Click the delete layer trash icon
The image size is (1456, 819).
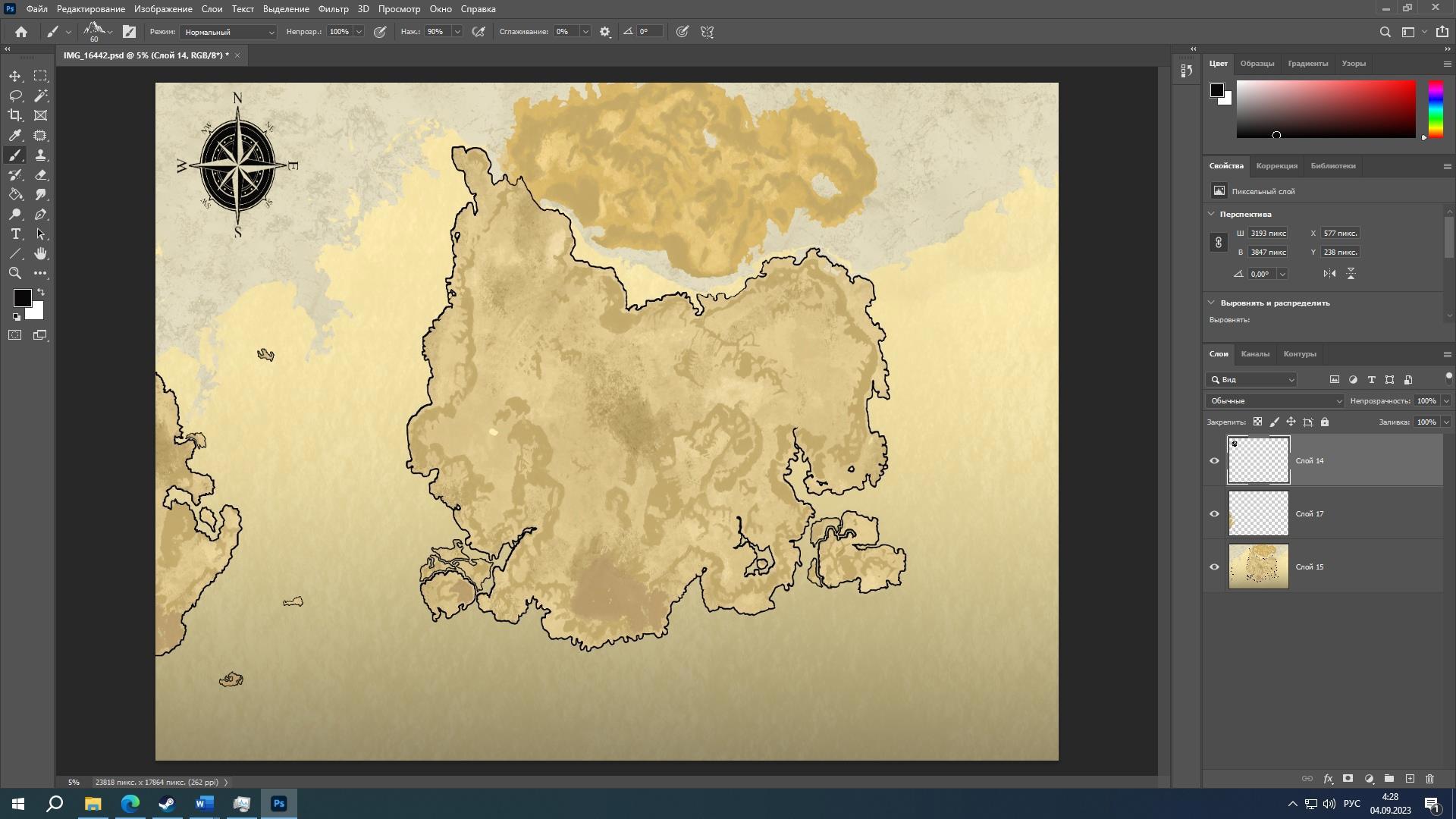[x=1429, y=779]
